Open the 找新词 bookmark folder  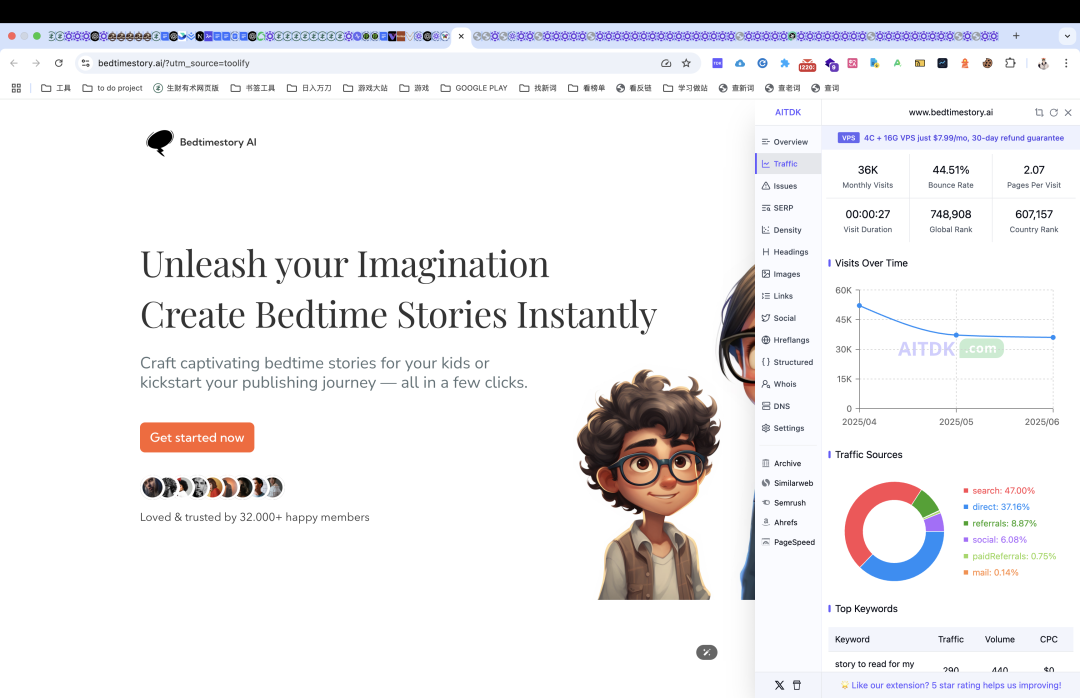pyautogui.click(x=538, y=88)
